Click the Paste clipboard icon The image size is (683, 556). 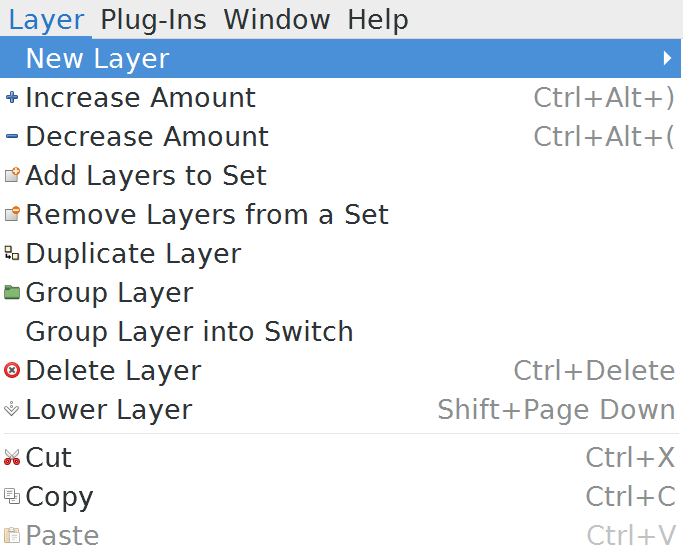tap(12, 536)
